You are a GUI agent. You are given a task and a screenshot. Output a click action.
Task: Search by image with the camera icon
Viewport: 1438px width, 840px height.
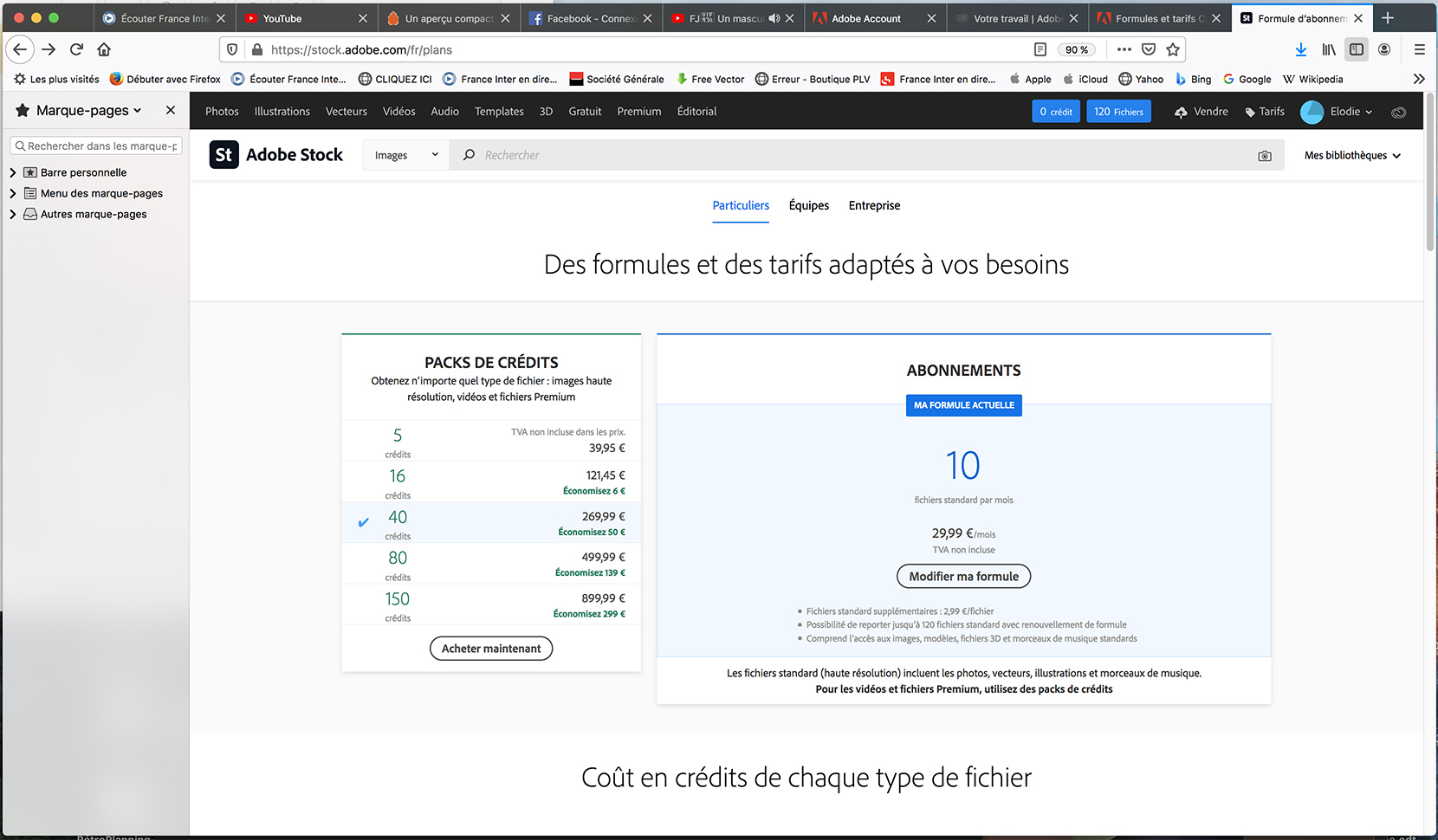1265,156
